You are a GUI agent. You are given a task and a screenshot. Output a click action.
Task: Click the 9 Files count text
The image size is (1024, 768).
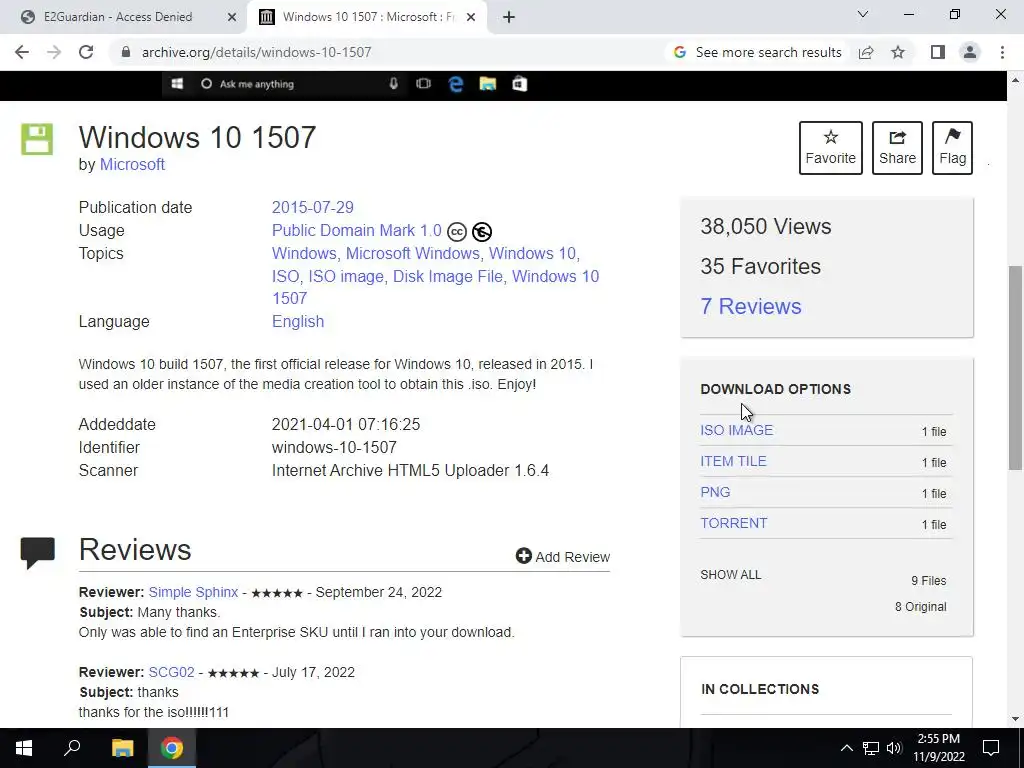[929, 581]
